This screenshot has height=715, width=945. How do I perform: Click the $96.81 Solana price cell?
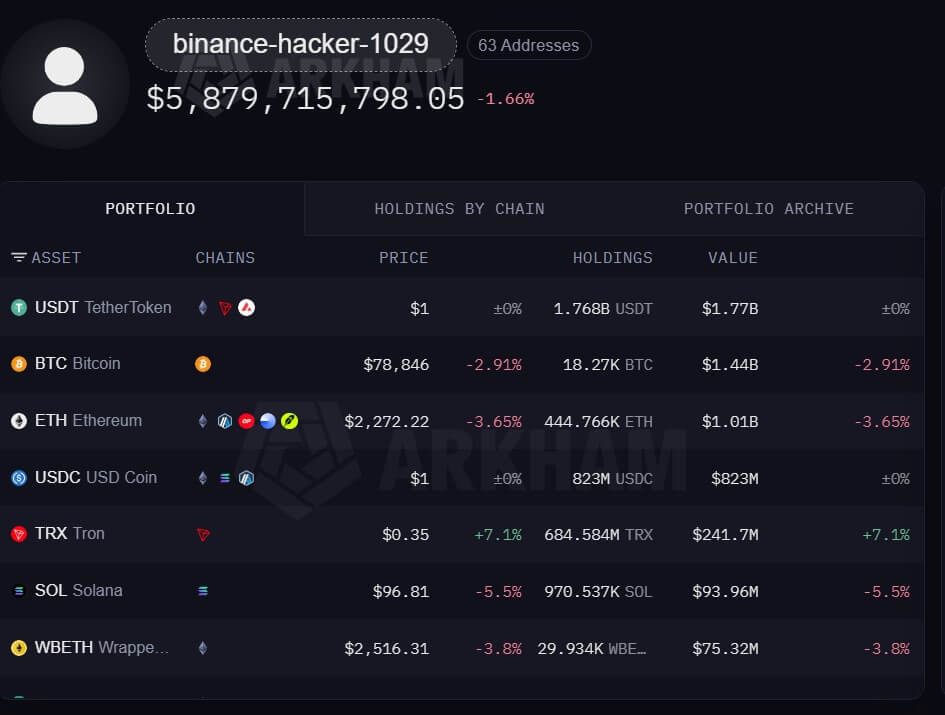(x=401, y=591)
